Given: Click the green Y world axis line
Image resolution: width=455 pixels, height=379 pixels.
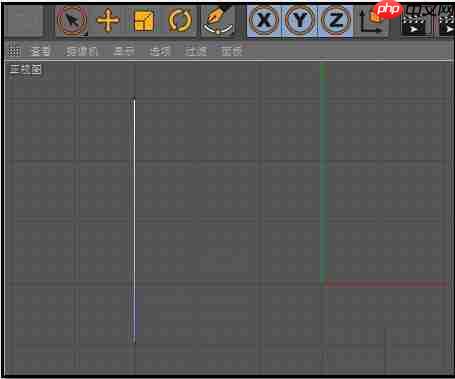Looking at the screenshot, I should pos(323,173).
